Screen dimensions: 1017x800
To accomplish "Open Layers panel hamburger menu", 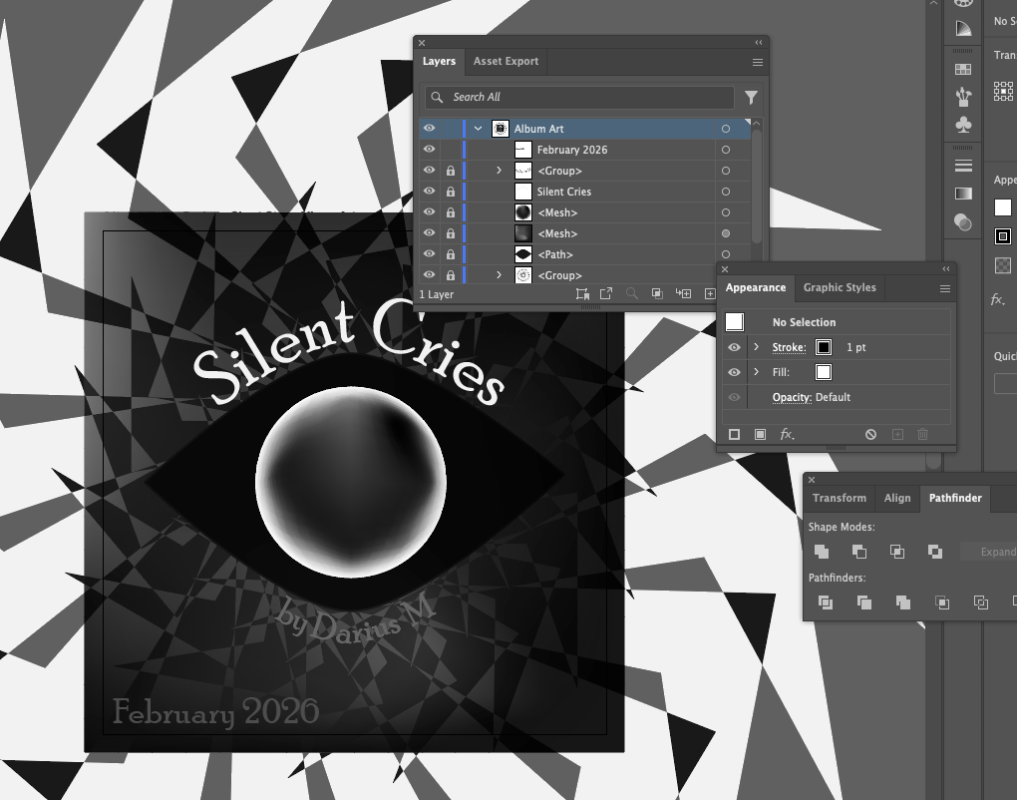I will [x=758, y=62].
